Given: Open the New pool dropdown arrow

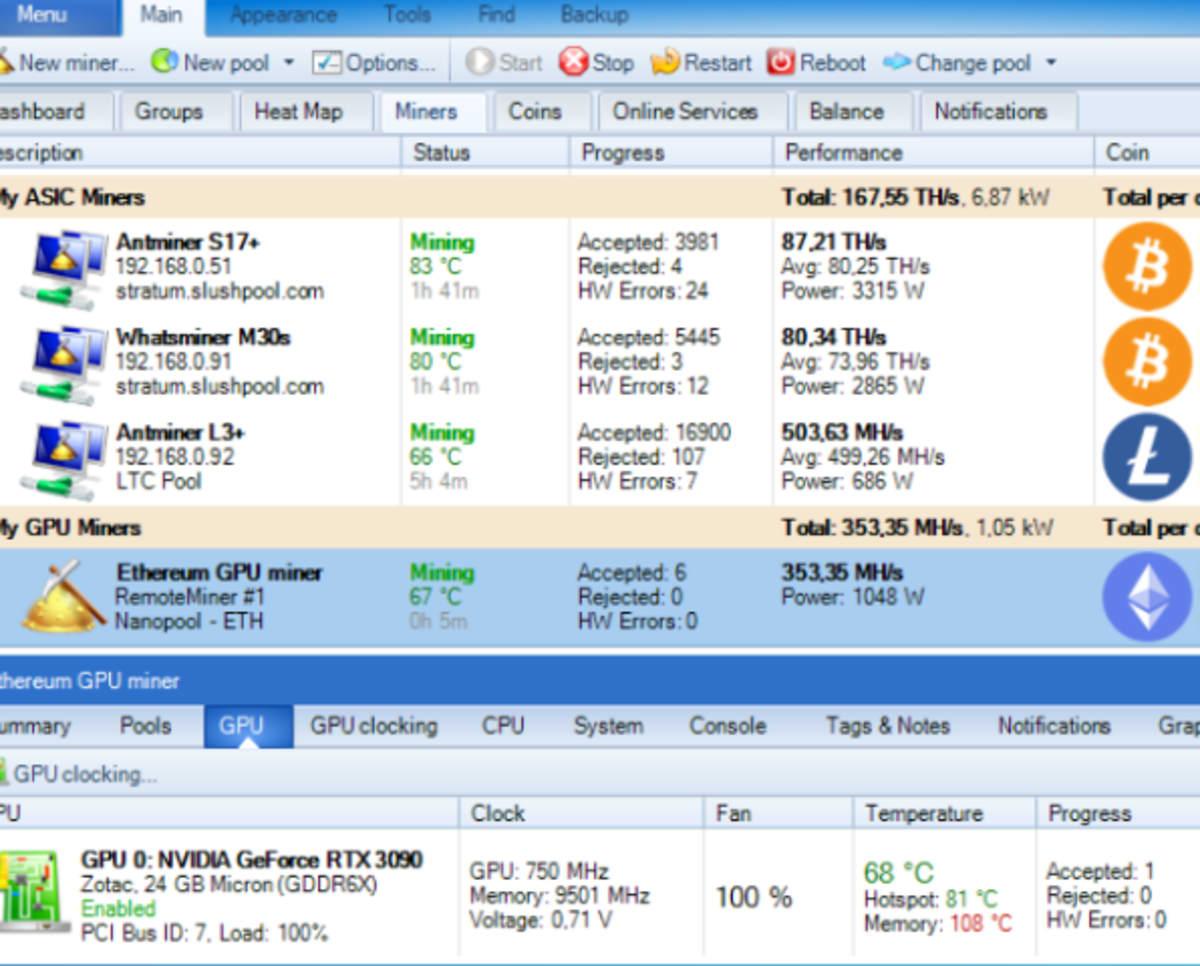Looking at the screenshot, I should click(x=289, y=63).
